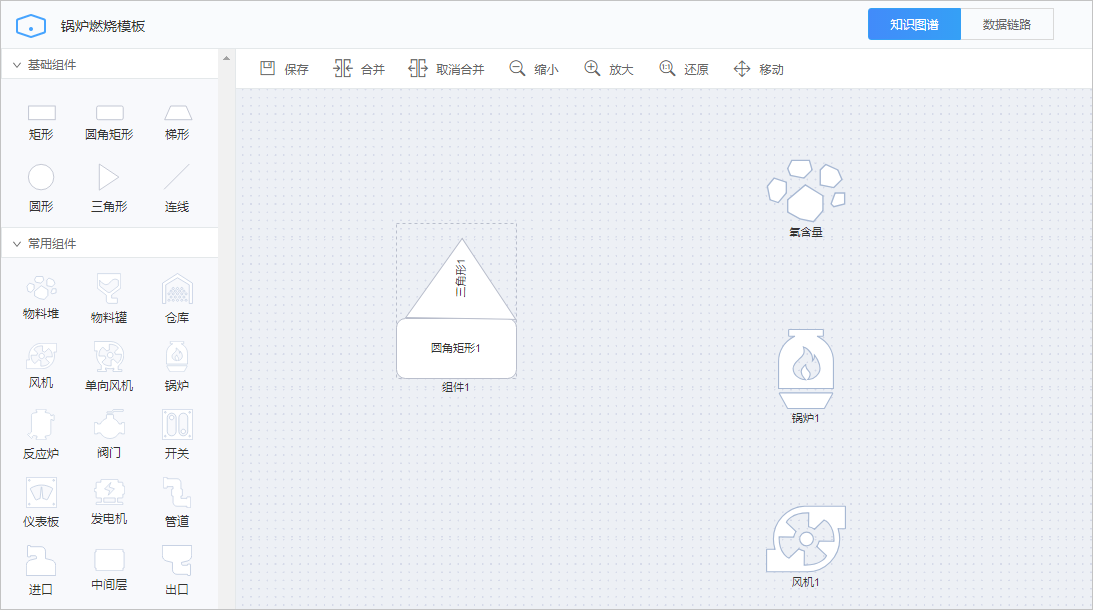The width and height of the screenshot is (1093, 610).
Task: Select the 矩形 rectangle shape
Action: (x=41, y=122)
